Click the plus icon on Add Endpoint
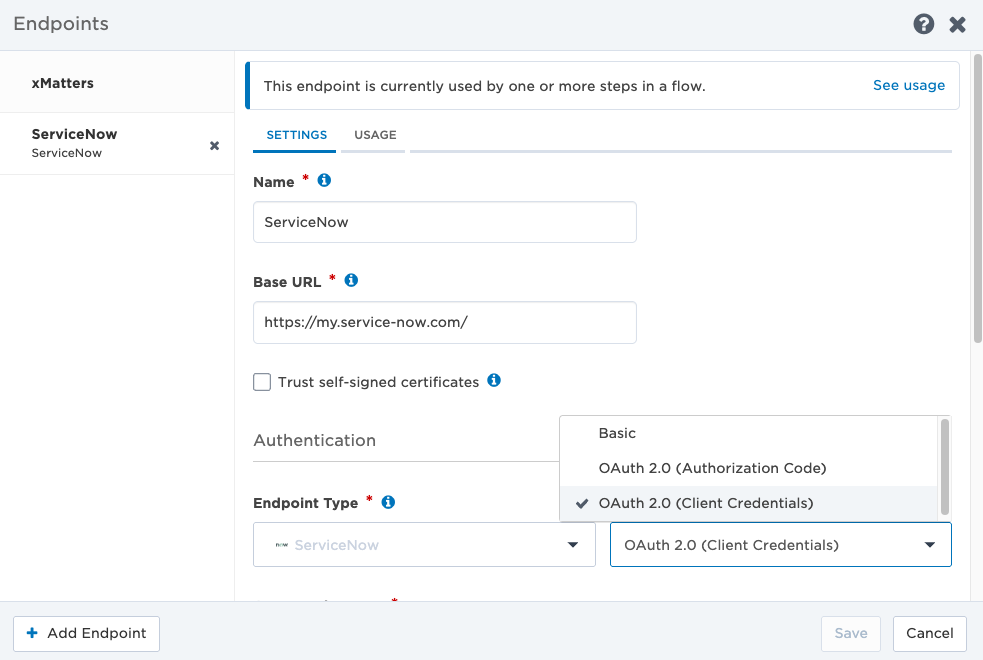 click(x=32, y=633)
